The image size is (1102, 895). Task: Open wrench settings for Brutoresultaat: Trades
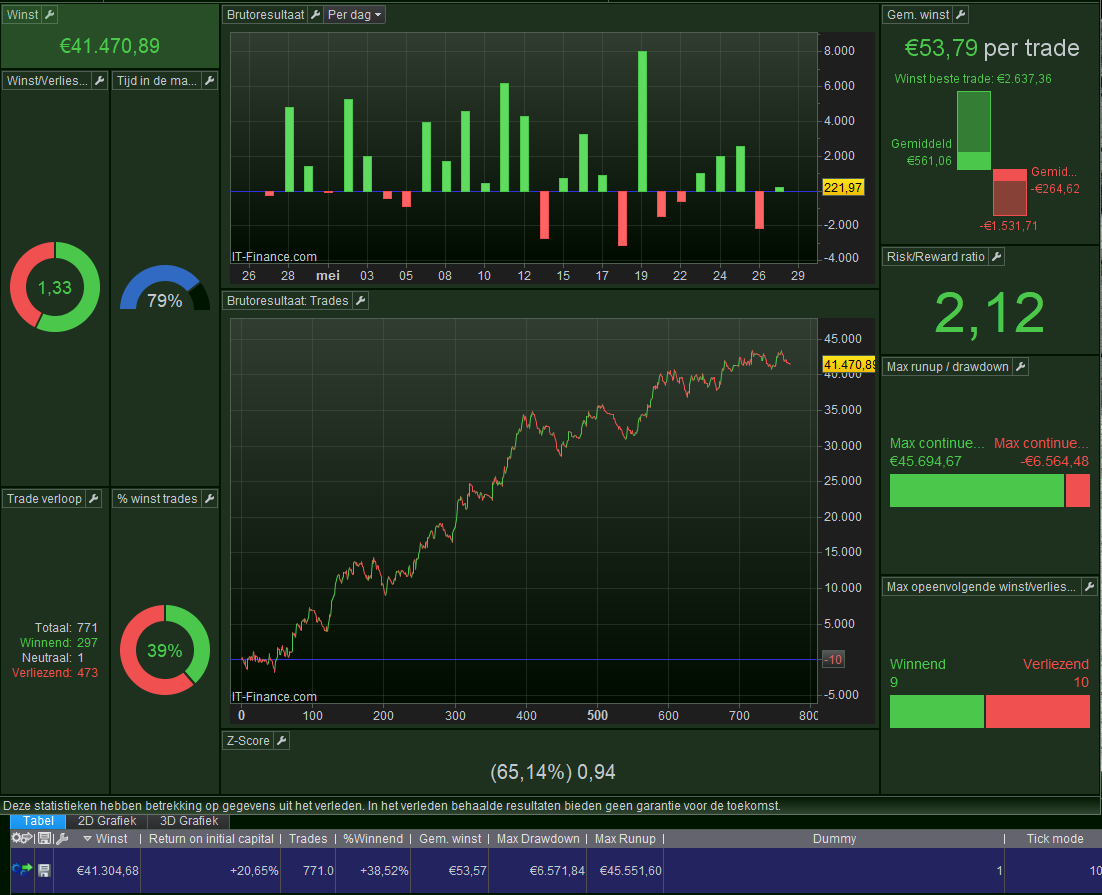pos(360,301)
